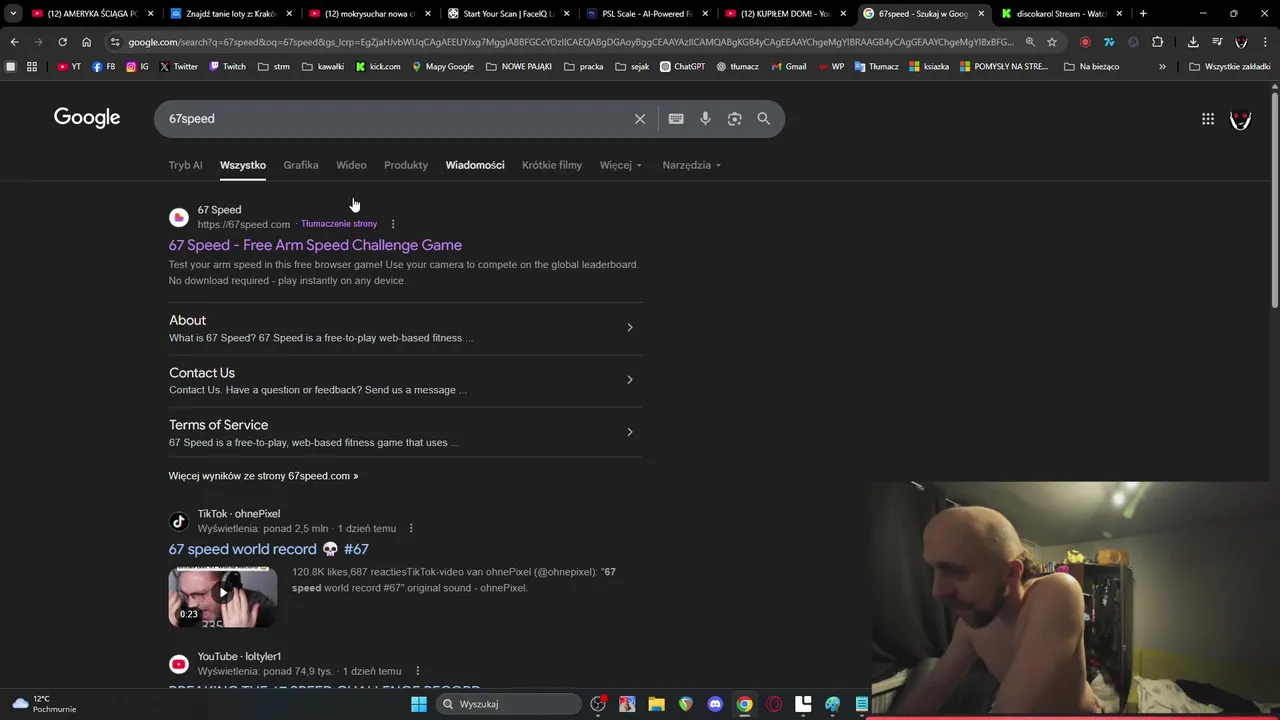Bookmark this page with the star icon

point(1052,42)
